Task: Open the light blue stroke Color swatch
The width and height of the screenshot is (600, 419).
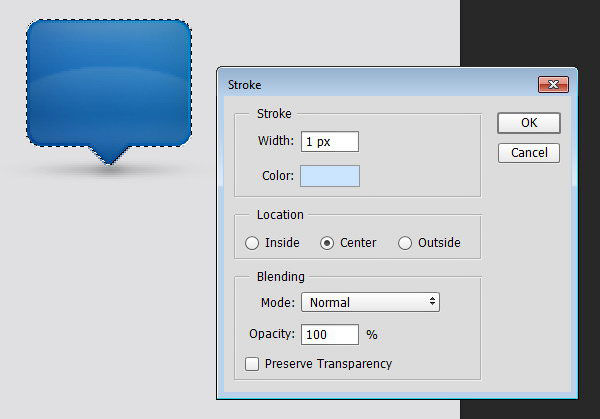Action: 330,176
